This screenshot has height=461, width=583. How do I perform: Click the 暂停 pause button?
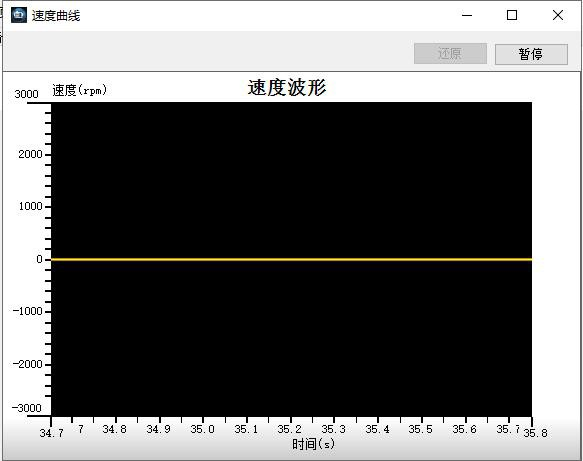click(531, 54)
